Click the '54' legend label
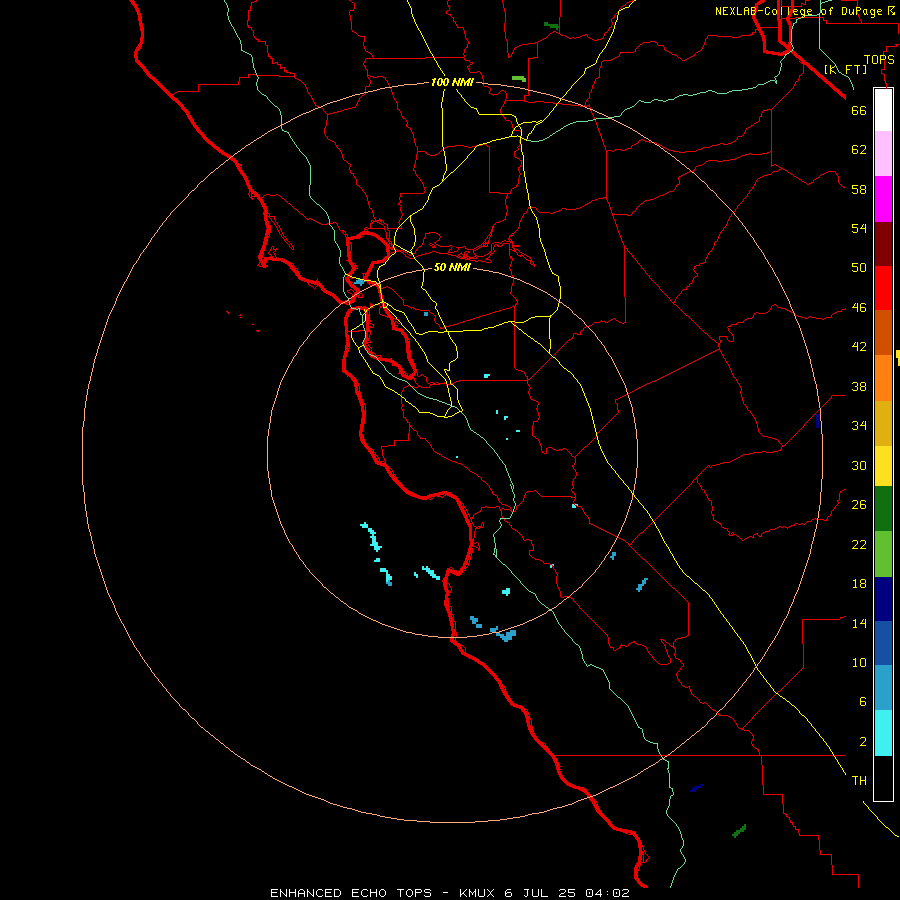 click(x=859, y=228)
